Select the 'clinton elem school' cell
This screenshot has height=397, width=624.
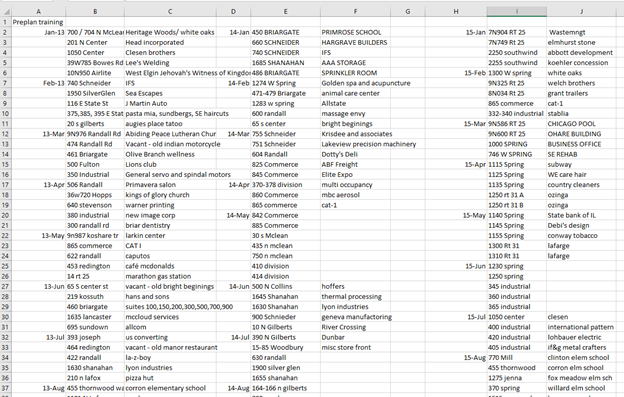pos(581,358)
